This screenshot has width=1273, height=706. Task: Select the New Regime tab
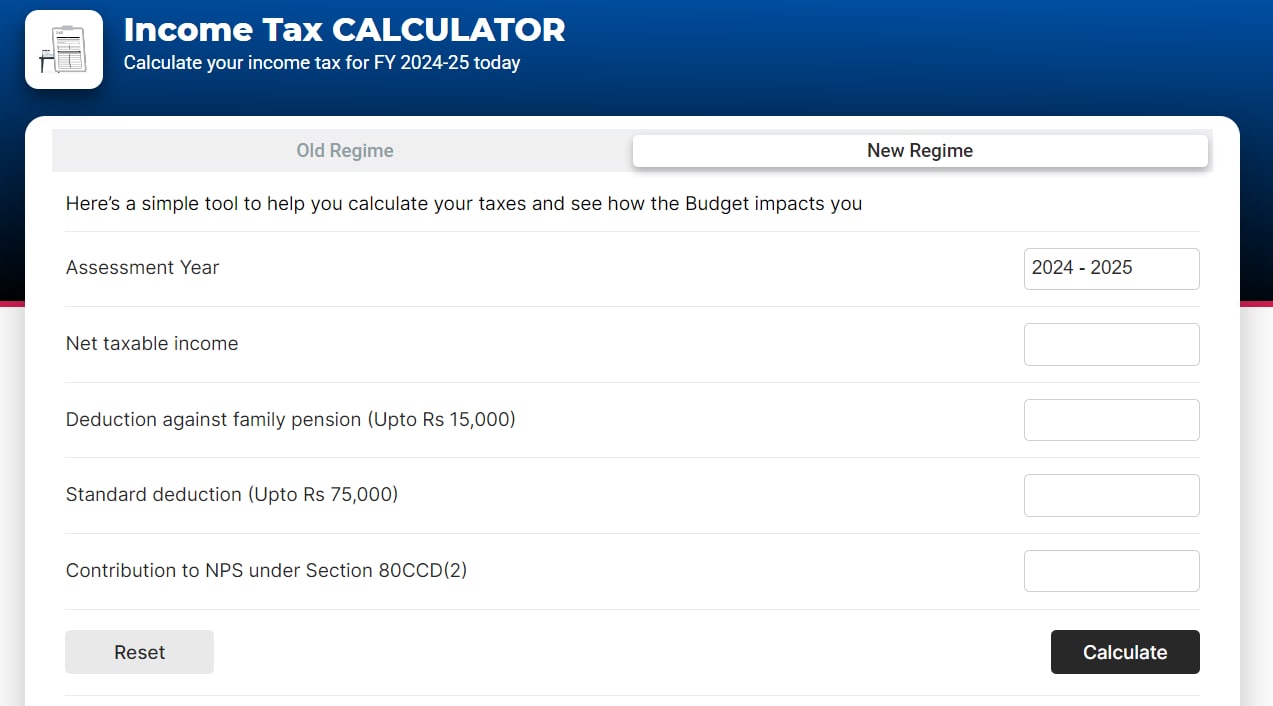click(919, 151)
